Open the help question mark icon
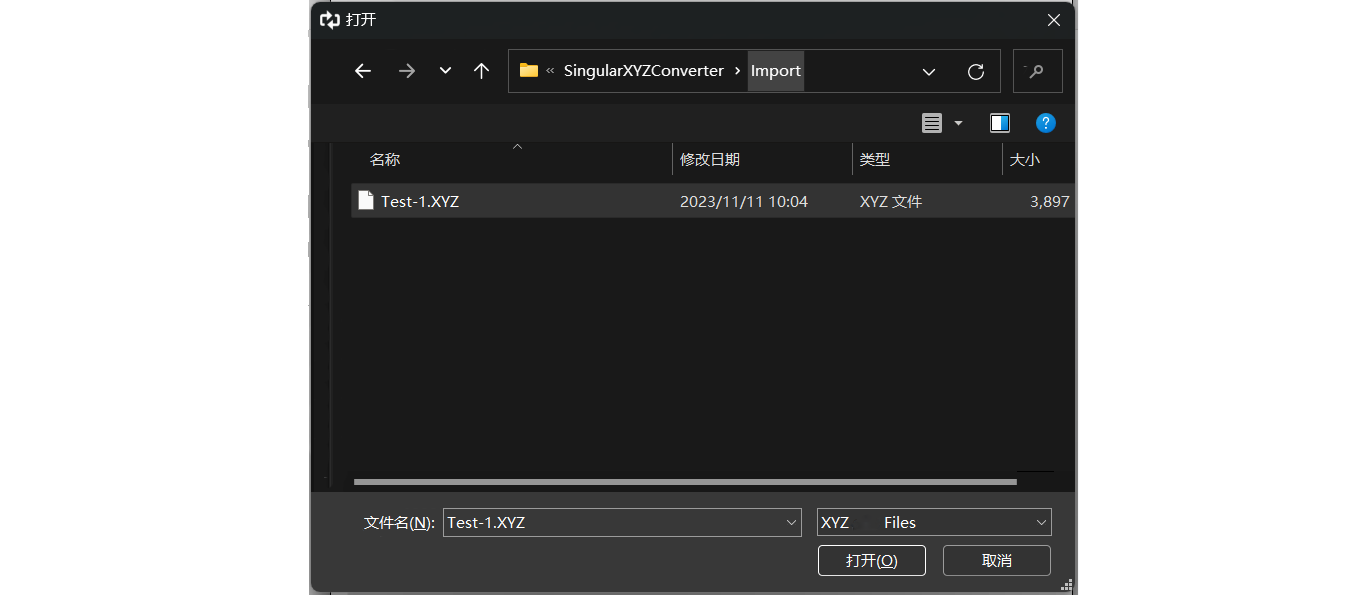1347x595 pixels. [x=1045, y=123]
